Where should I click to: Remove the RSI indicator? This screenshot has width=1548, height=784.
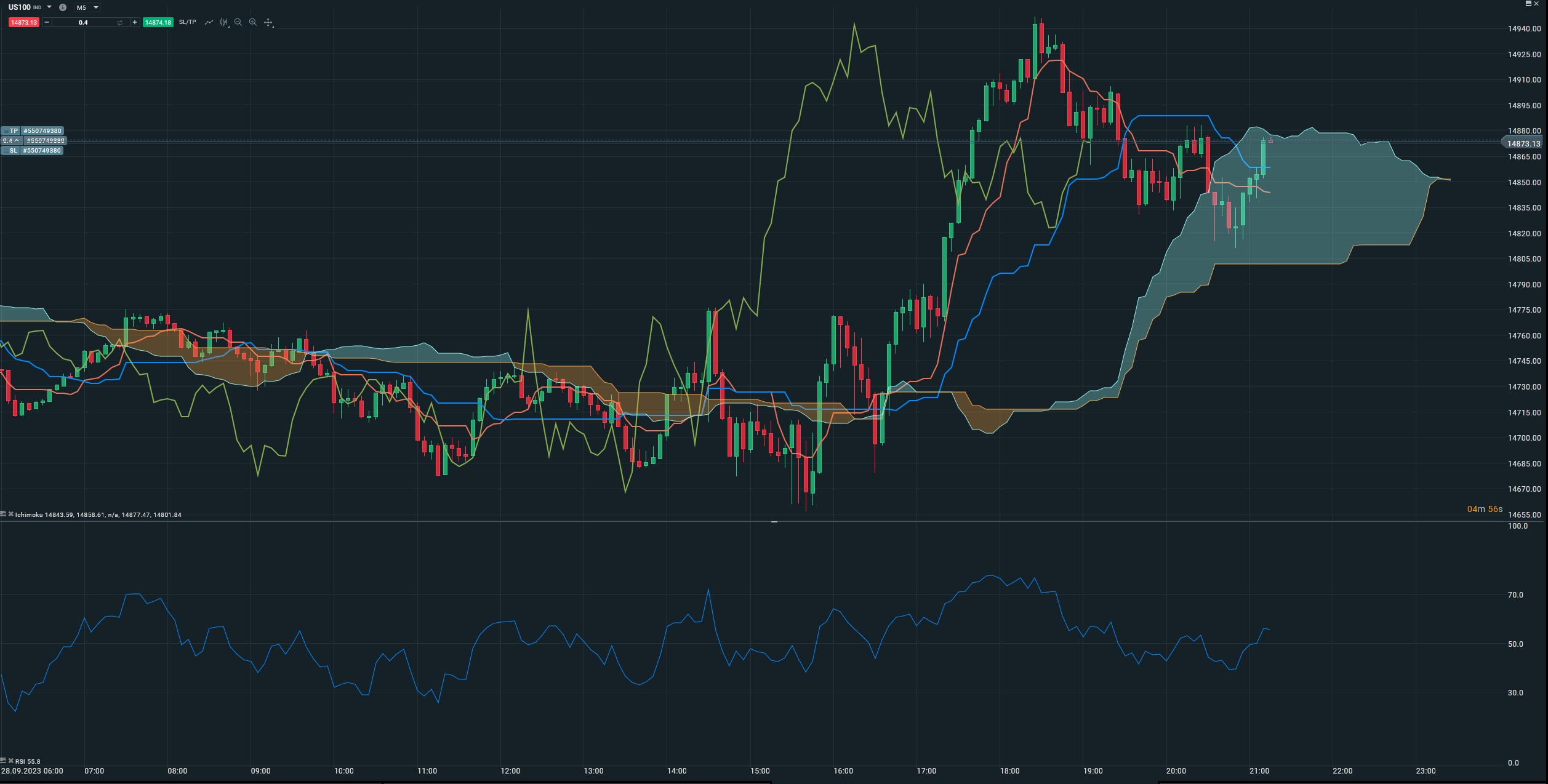(10, 761)
